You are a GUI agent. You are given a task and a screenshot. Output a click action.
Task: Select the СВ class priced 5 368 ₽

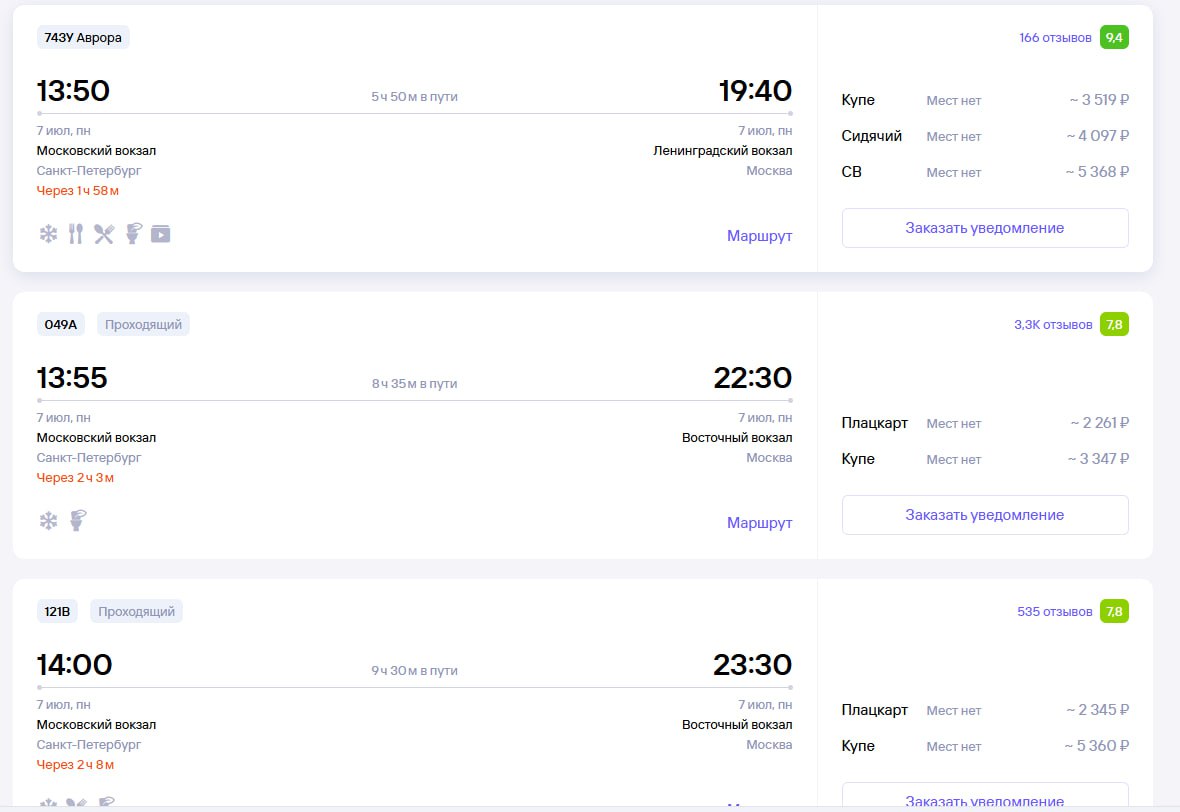984,172
